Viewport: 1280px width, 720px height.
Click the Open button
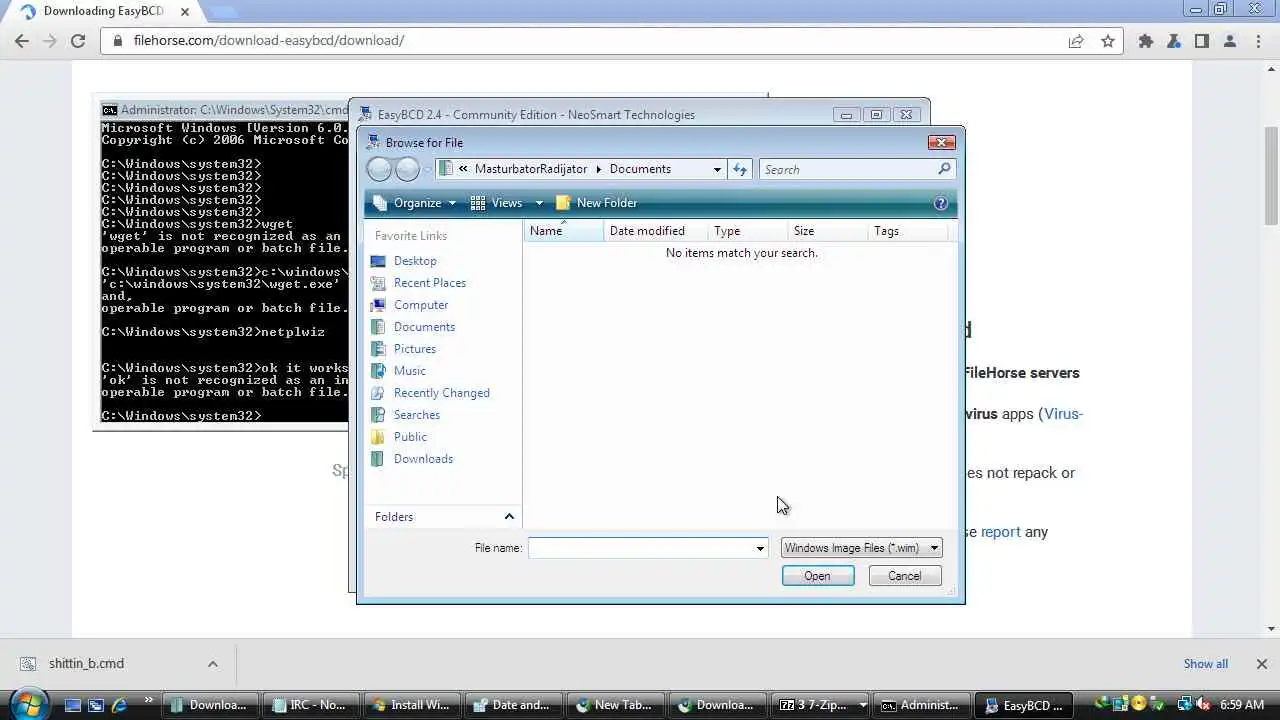point(817,576)
